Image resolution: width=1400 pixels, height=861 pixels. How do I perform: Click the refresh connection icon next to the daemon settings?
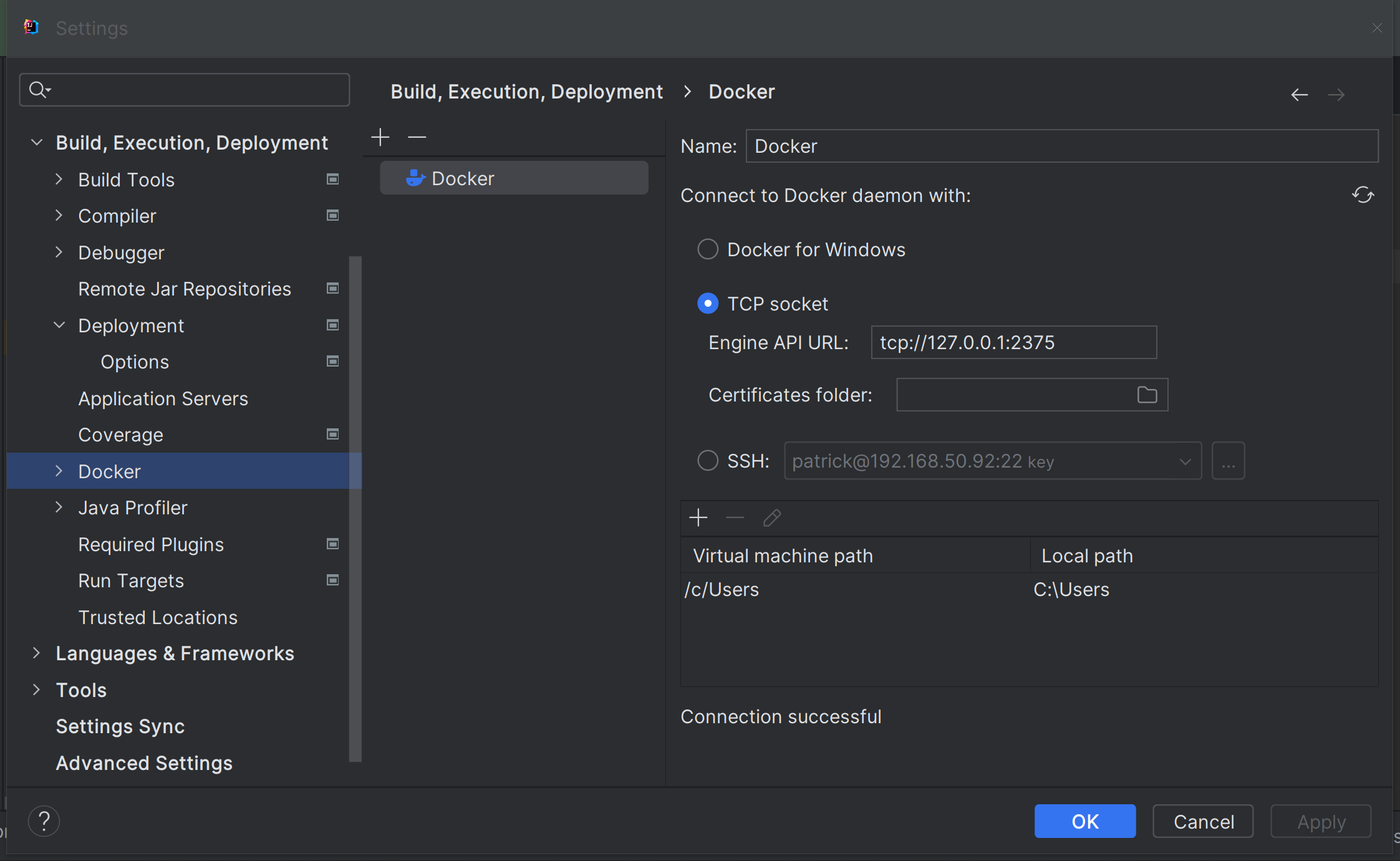click(x=1363, y=195)
